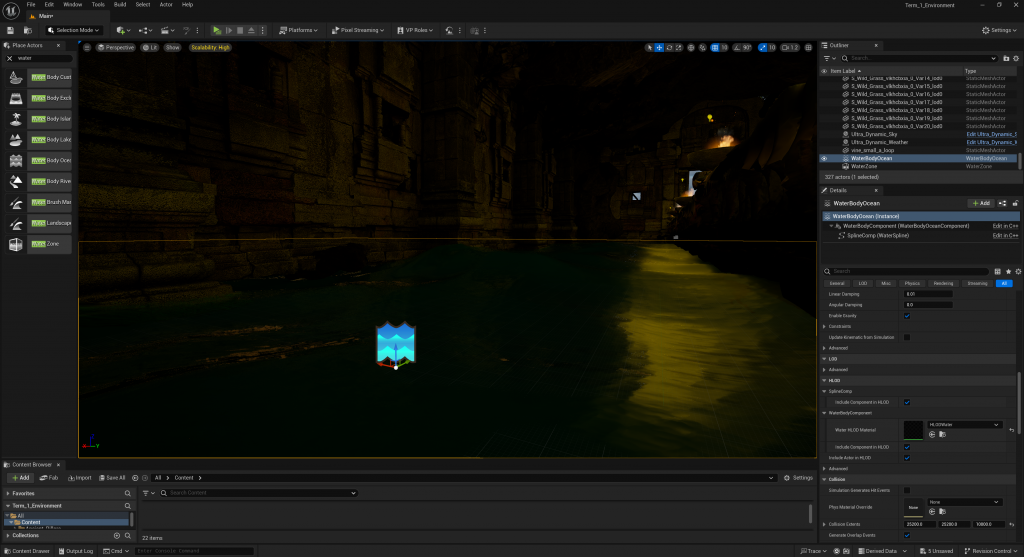Image resolution: width=1024 pixels, height=557 pixels.
Task: Open the File menu
Action: tap(31, 5)
